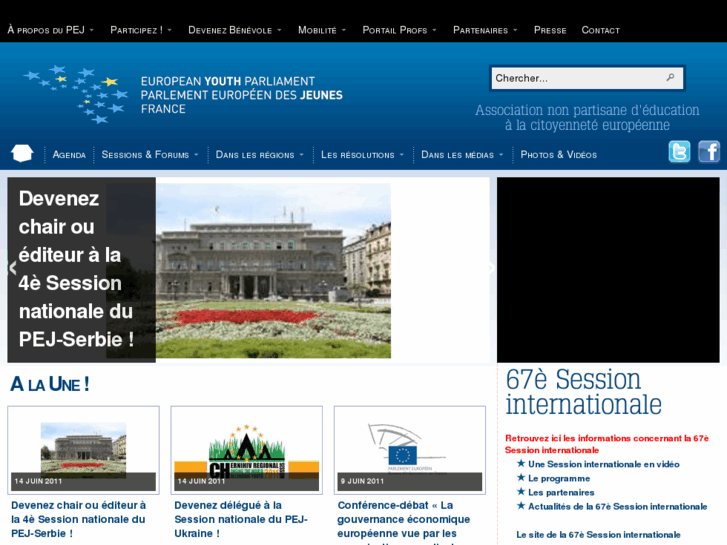Open the home page house icon

[22, 153]
